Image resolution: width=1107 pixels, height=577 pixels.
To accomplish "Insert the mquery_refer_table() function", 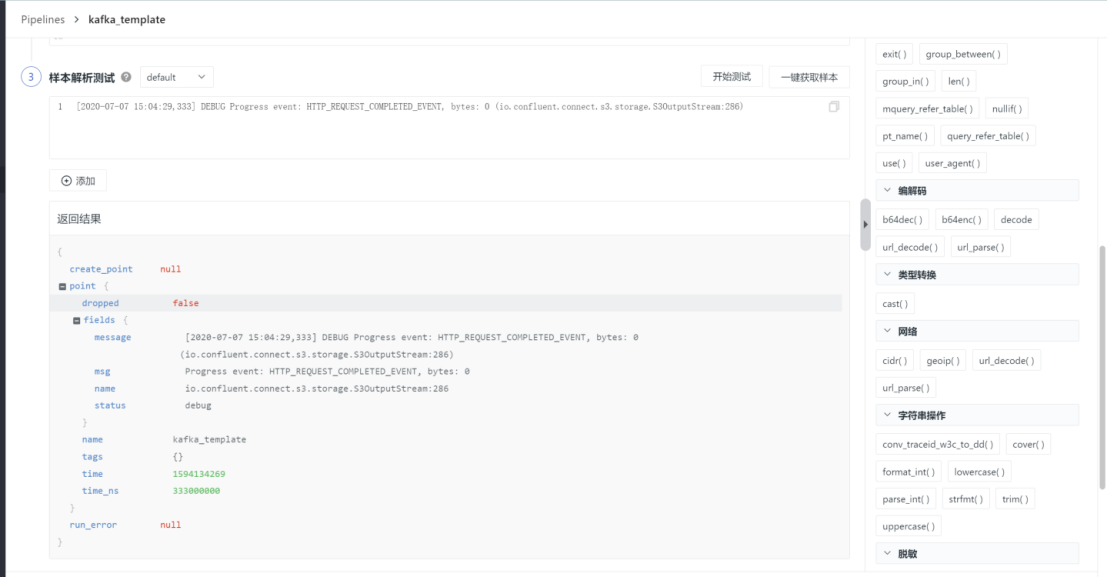I will (x=927, y=109).
